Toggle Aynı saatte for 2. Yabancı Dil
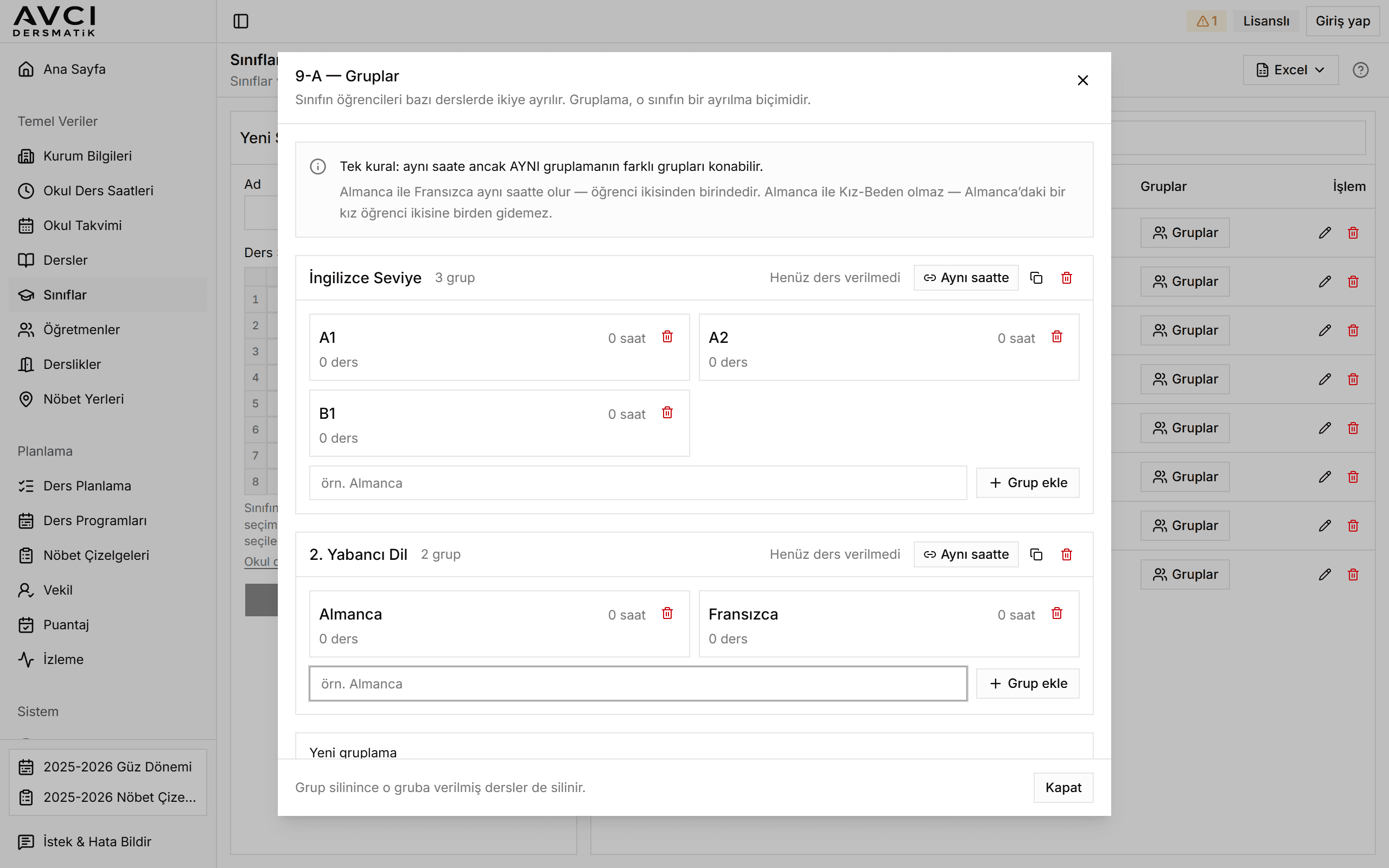Viewport: 1389px width, 868px height. point(966,554)
